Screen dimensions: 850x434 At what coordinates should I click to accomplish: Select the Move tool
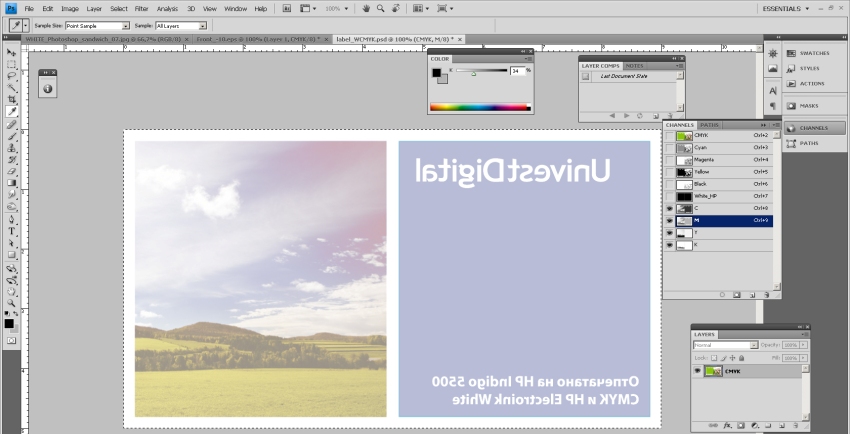point(11,52)
